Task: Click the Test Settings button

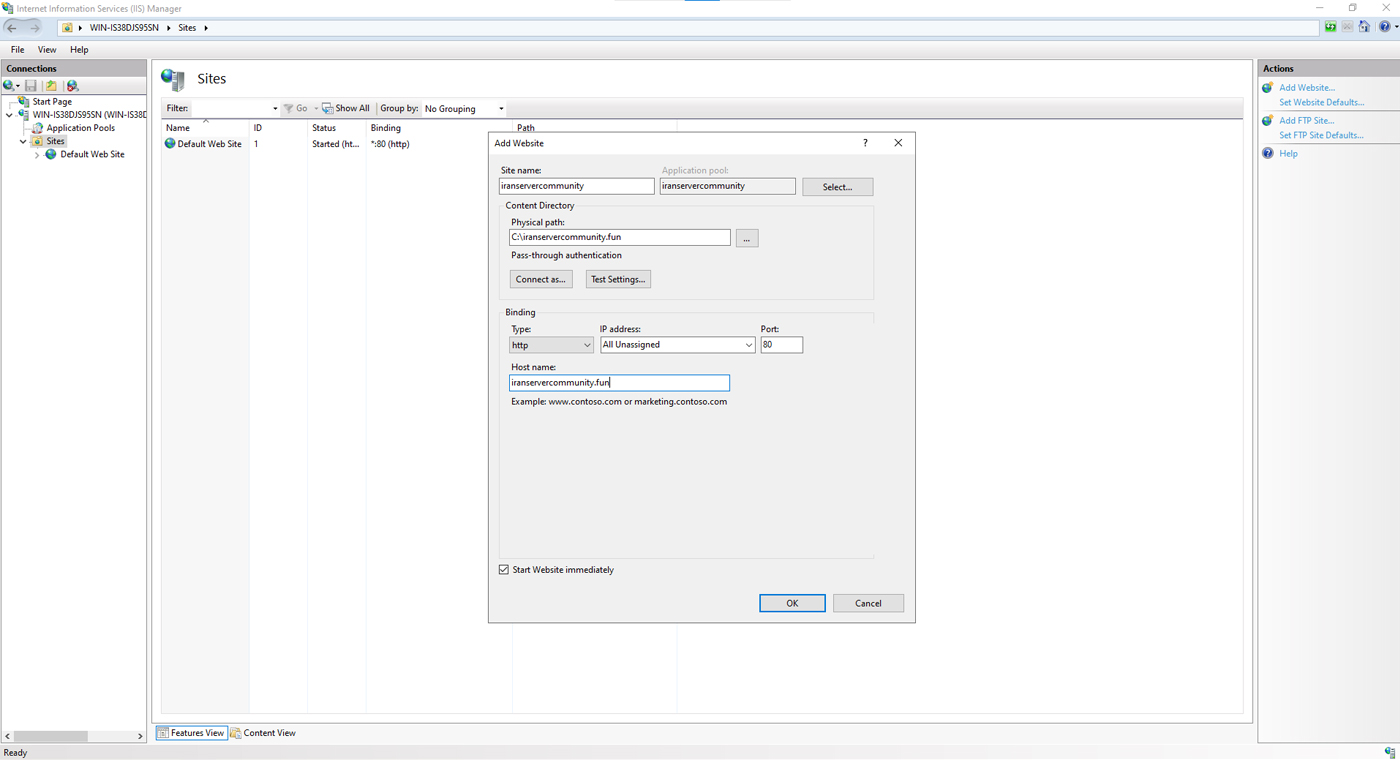Action: click(x=618, y=279)
